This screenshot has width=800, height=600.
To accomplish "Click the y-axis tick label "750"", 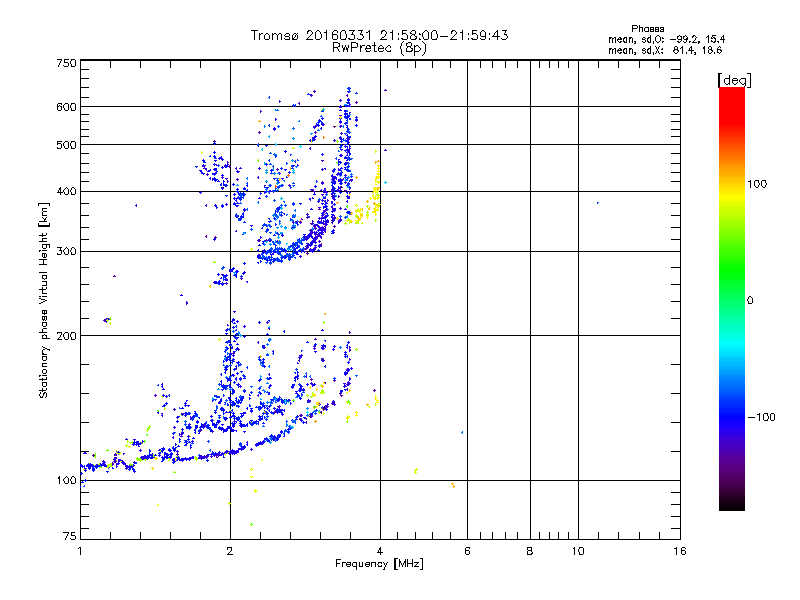I will [x=66, y=63].
